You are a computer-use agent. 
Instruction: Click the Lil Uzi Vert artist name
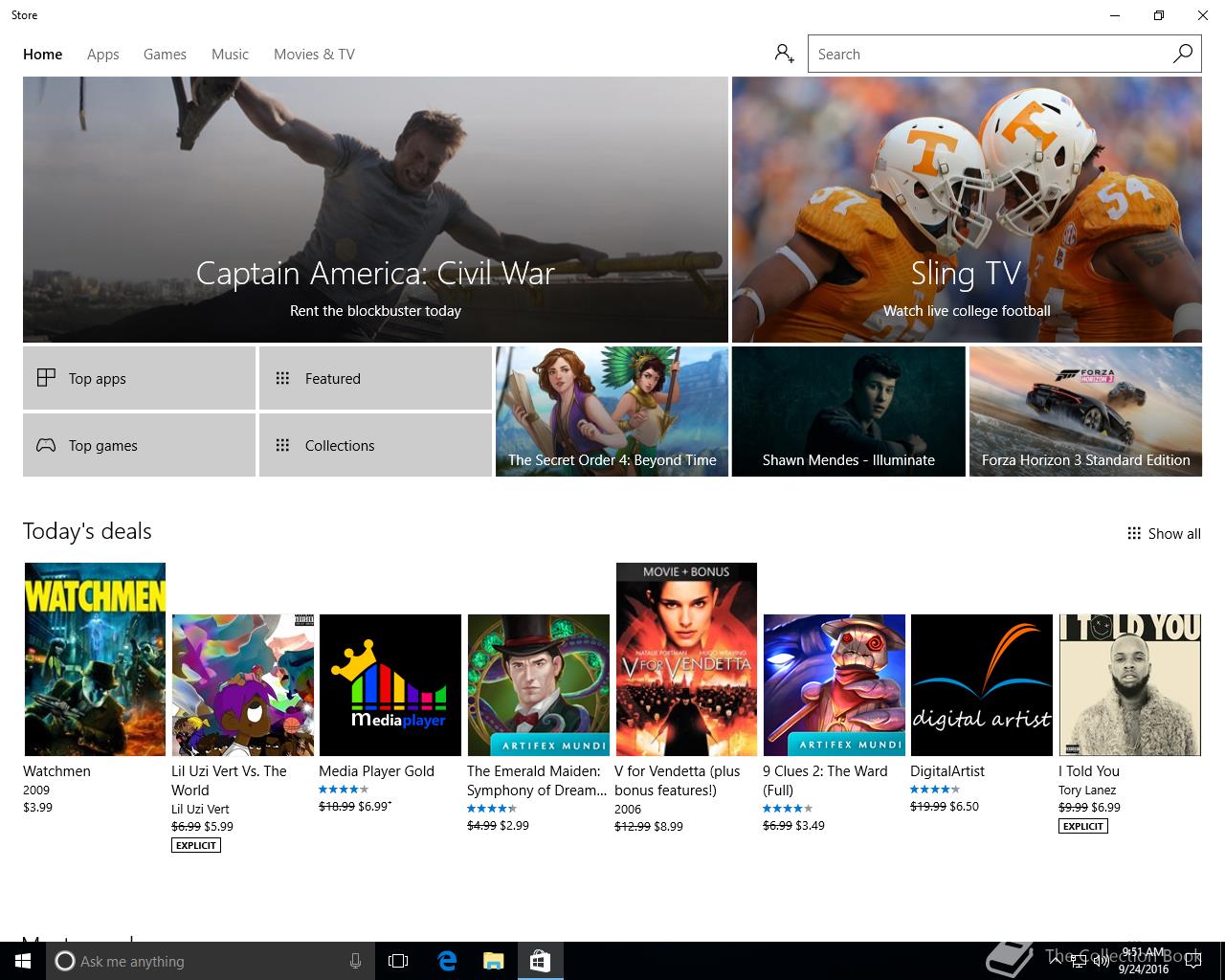200,809
